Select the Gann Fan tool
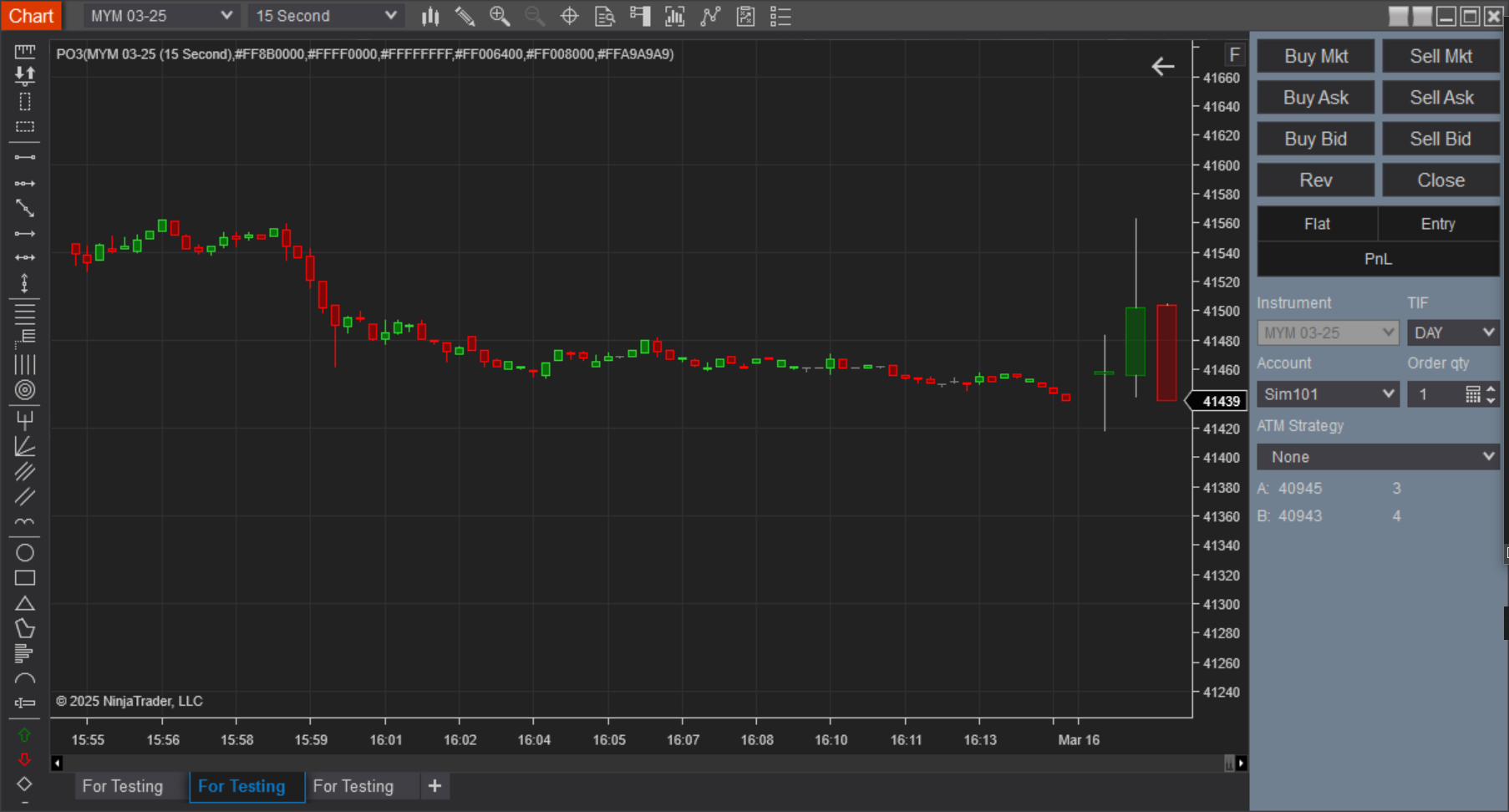The image size is (1509, 812). tap(25, 446)
